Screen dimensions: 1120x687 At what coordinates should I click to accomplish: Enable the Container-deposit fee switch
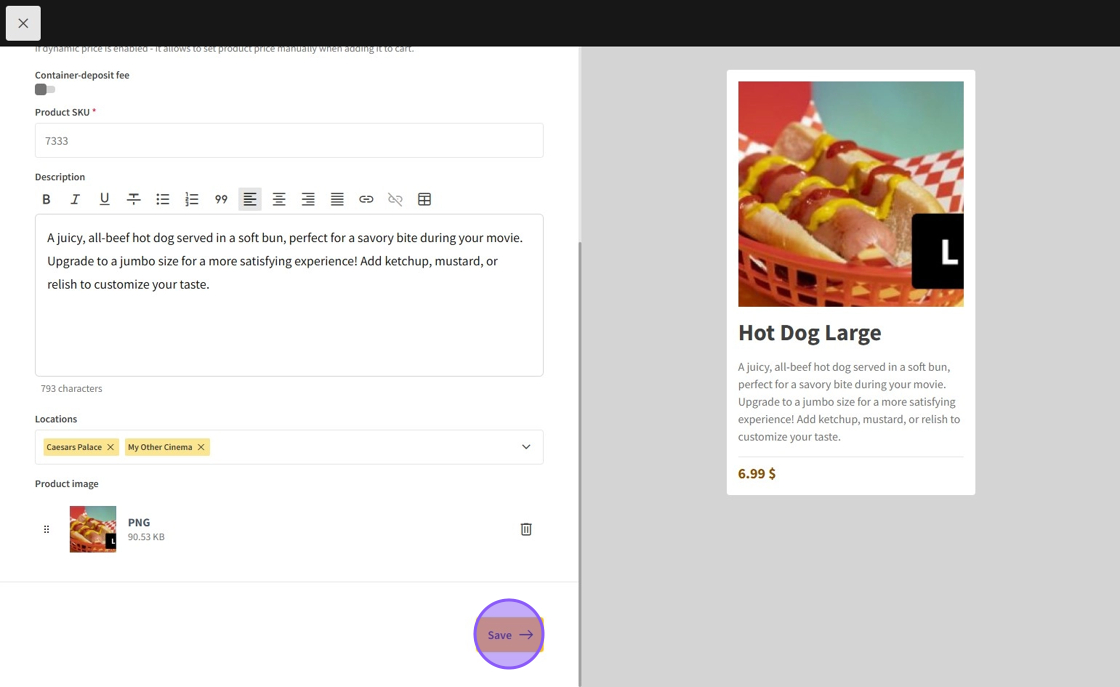tap(45, 90)
